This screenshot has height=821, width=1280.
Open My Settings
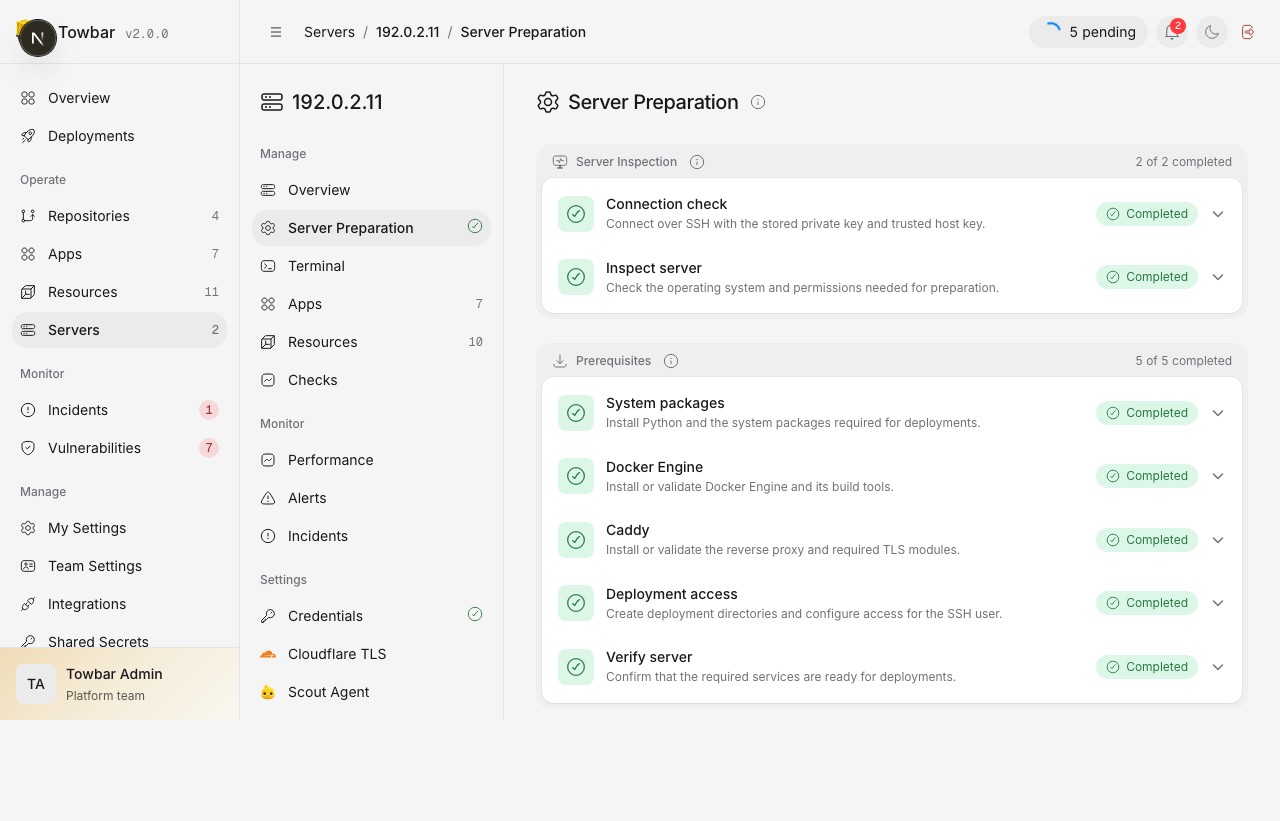pos(120,528)
